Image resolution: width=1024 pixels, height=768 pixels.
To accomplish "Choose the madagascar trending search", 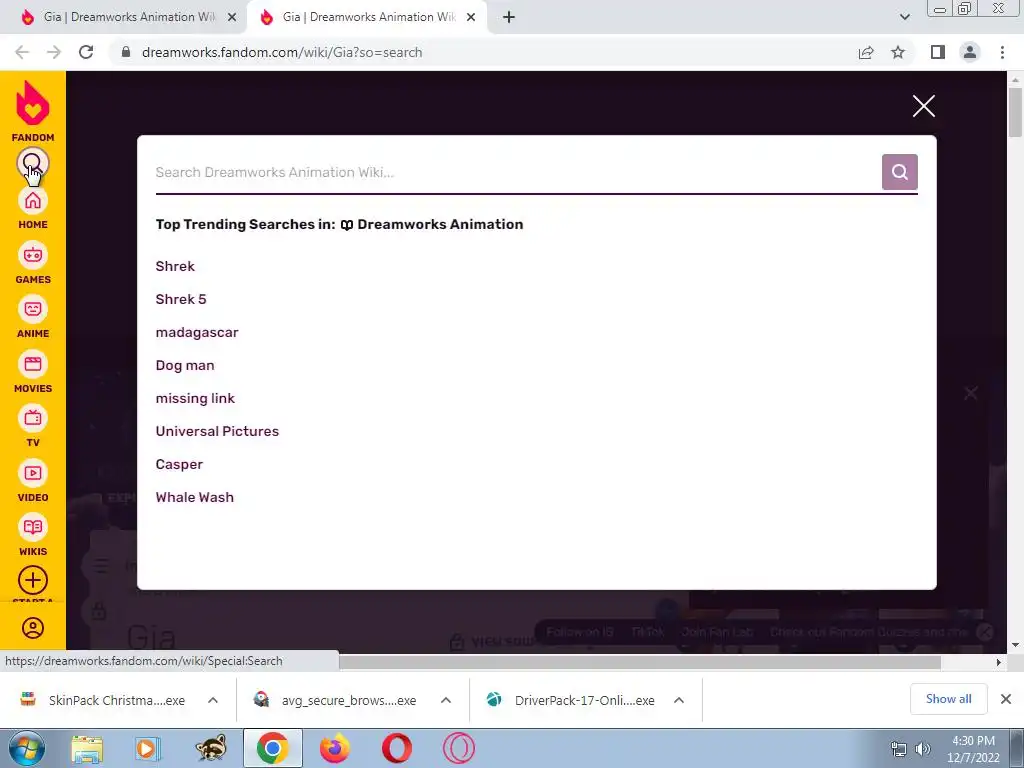I will [197, 332].
